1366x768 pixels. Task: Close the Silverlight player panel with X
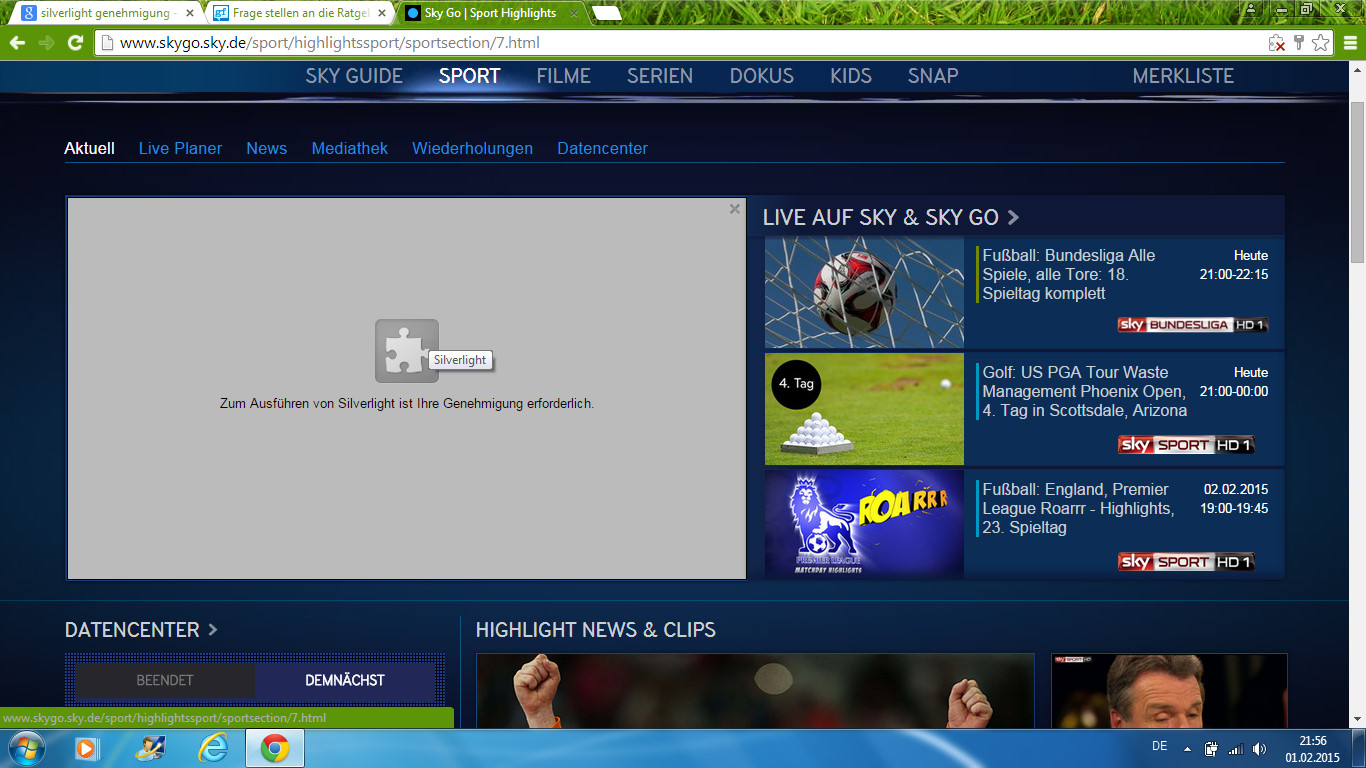[735, 209]
